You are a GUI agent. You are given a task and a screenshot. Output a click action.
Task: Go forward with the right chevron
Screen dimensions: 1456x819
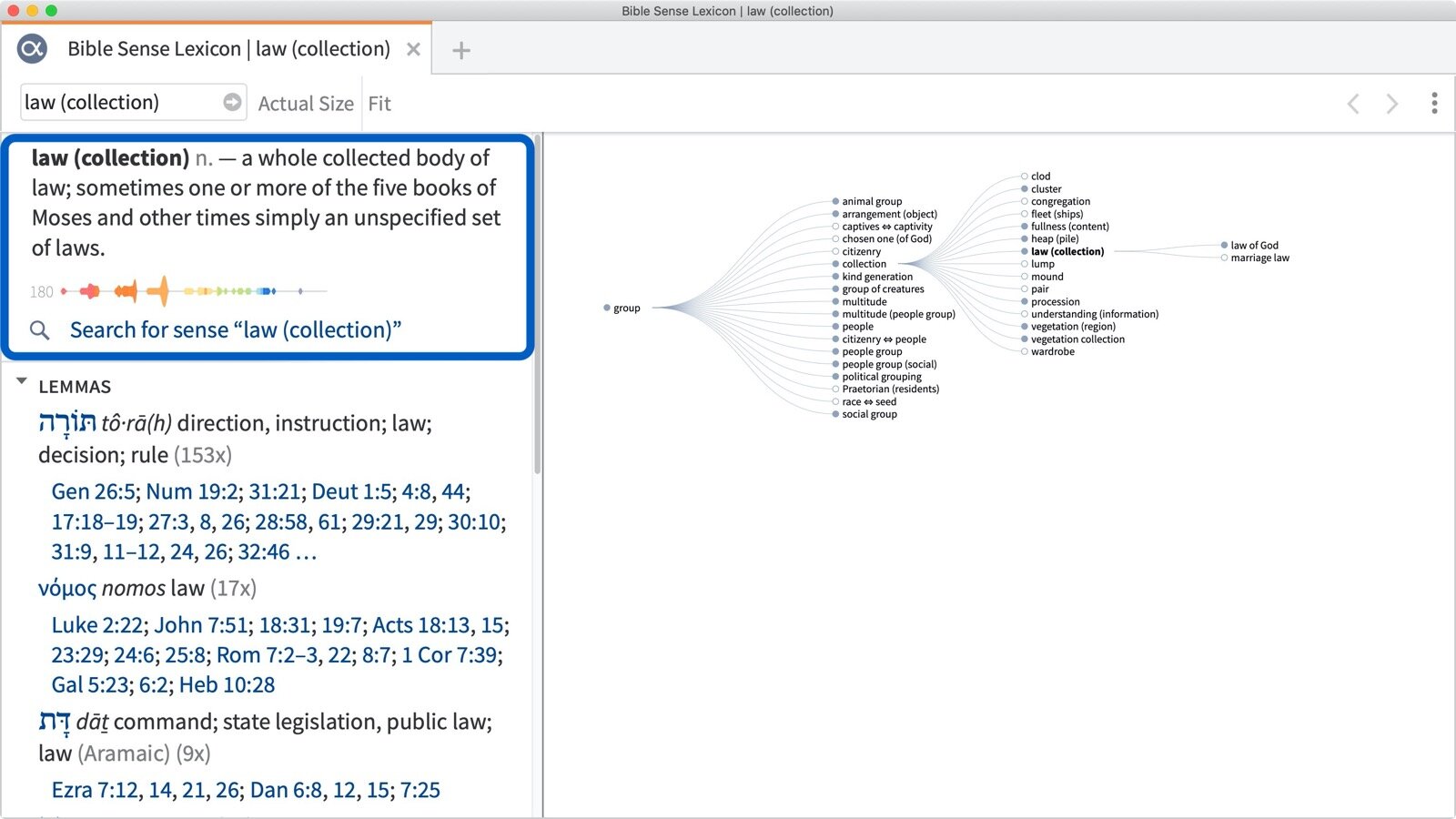[1391, 104]
